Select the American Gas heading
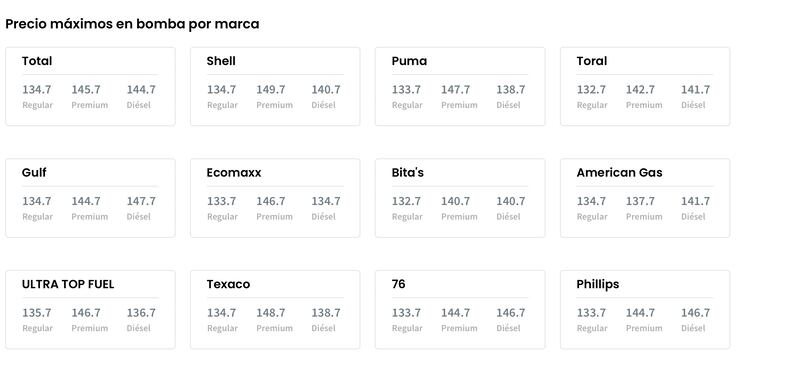Image resolution: width=800 pixels, height=381 pixels. click(x=619, y=173)
